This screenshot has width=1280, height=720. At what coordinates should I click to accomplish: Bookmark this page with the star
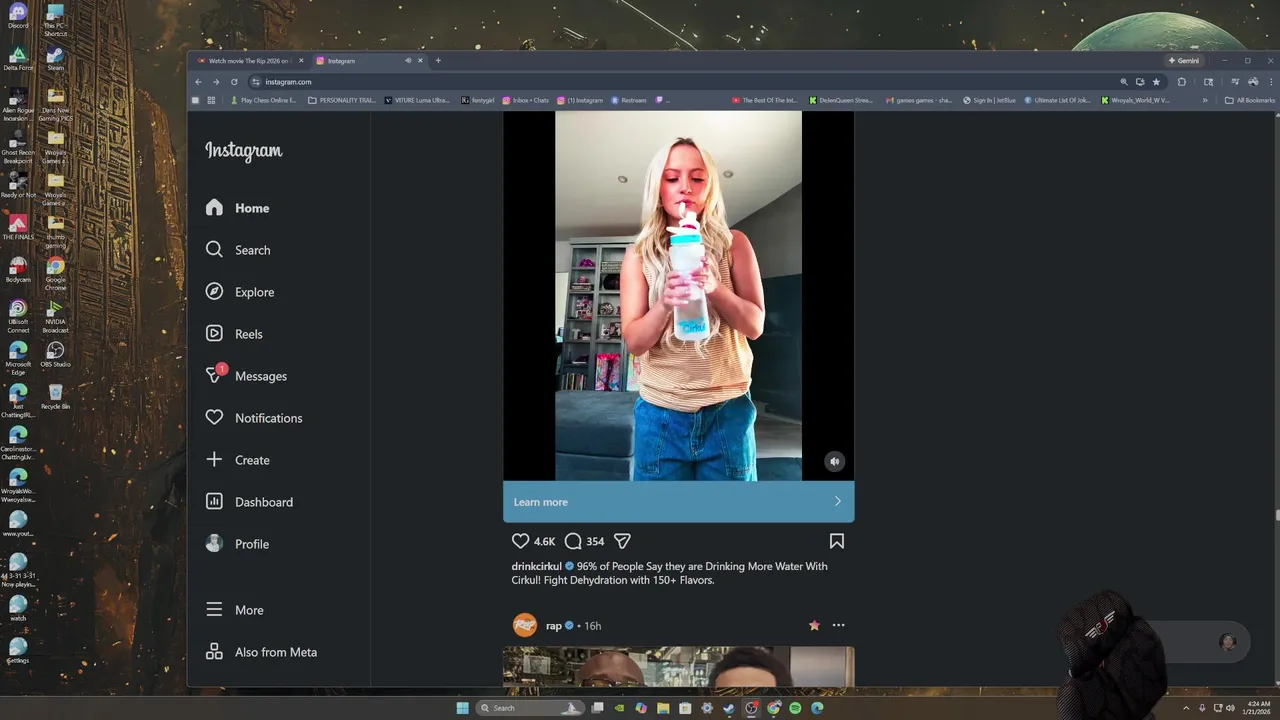click(1157, 82)
